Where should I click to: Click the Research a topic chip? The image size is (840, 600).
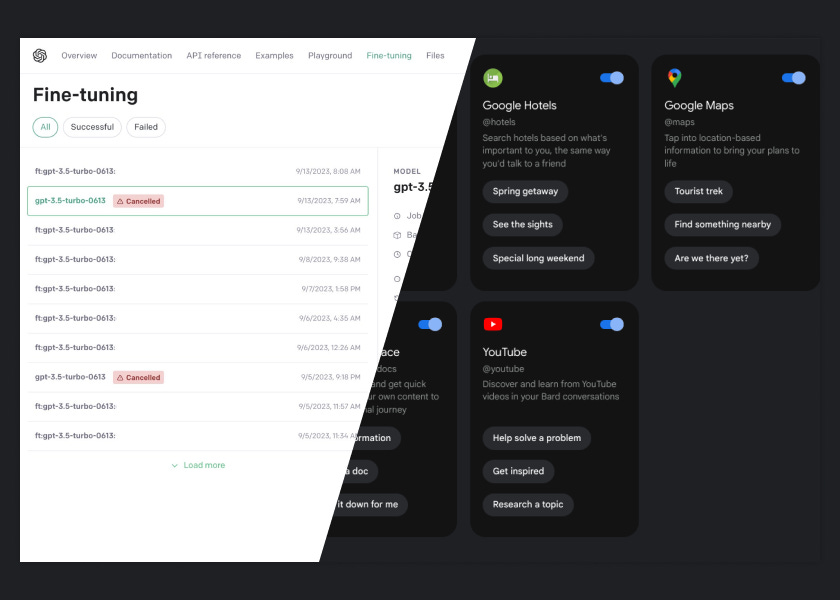528,504
